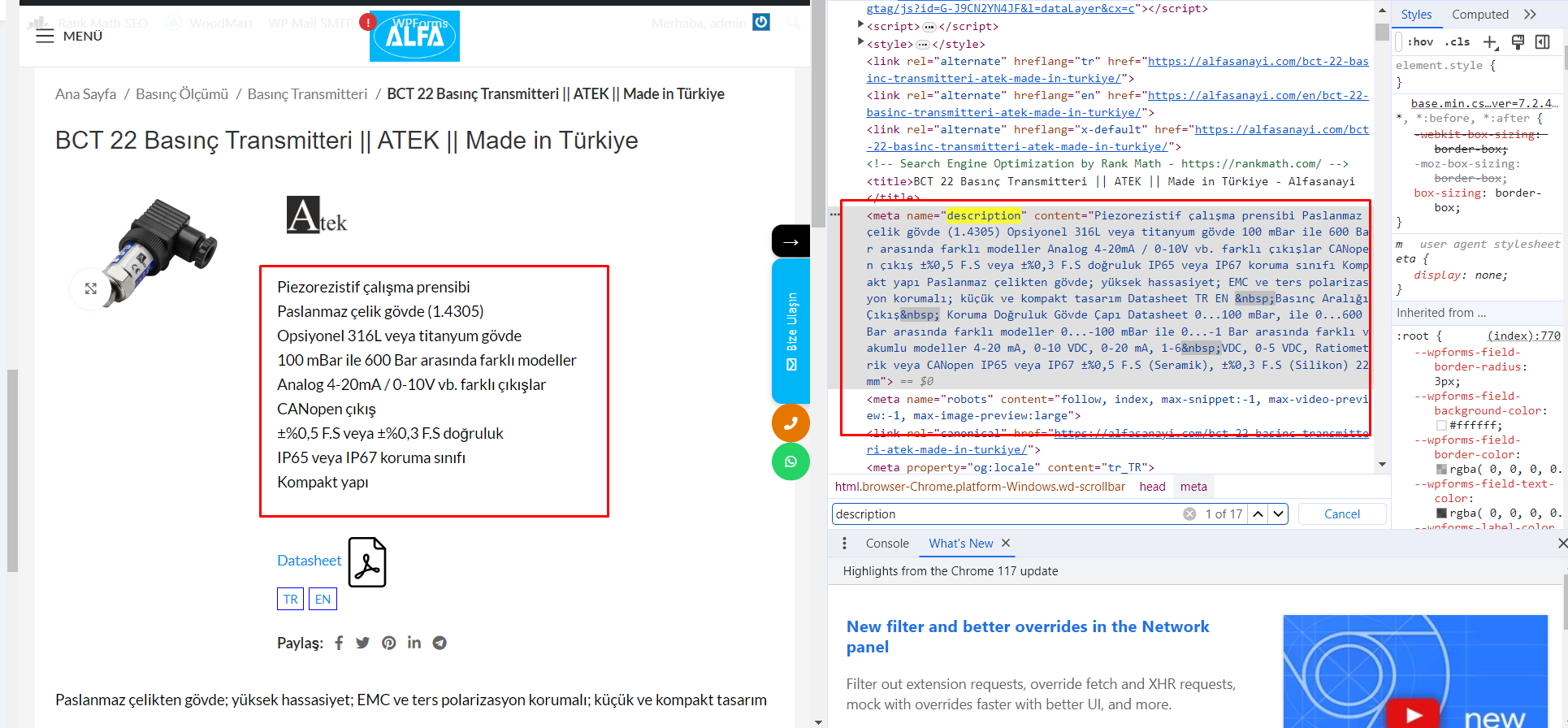Go to next search result arrow
Screen dimensions: 1568x728
1279,514
